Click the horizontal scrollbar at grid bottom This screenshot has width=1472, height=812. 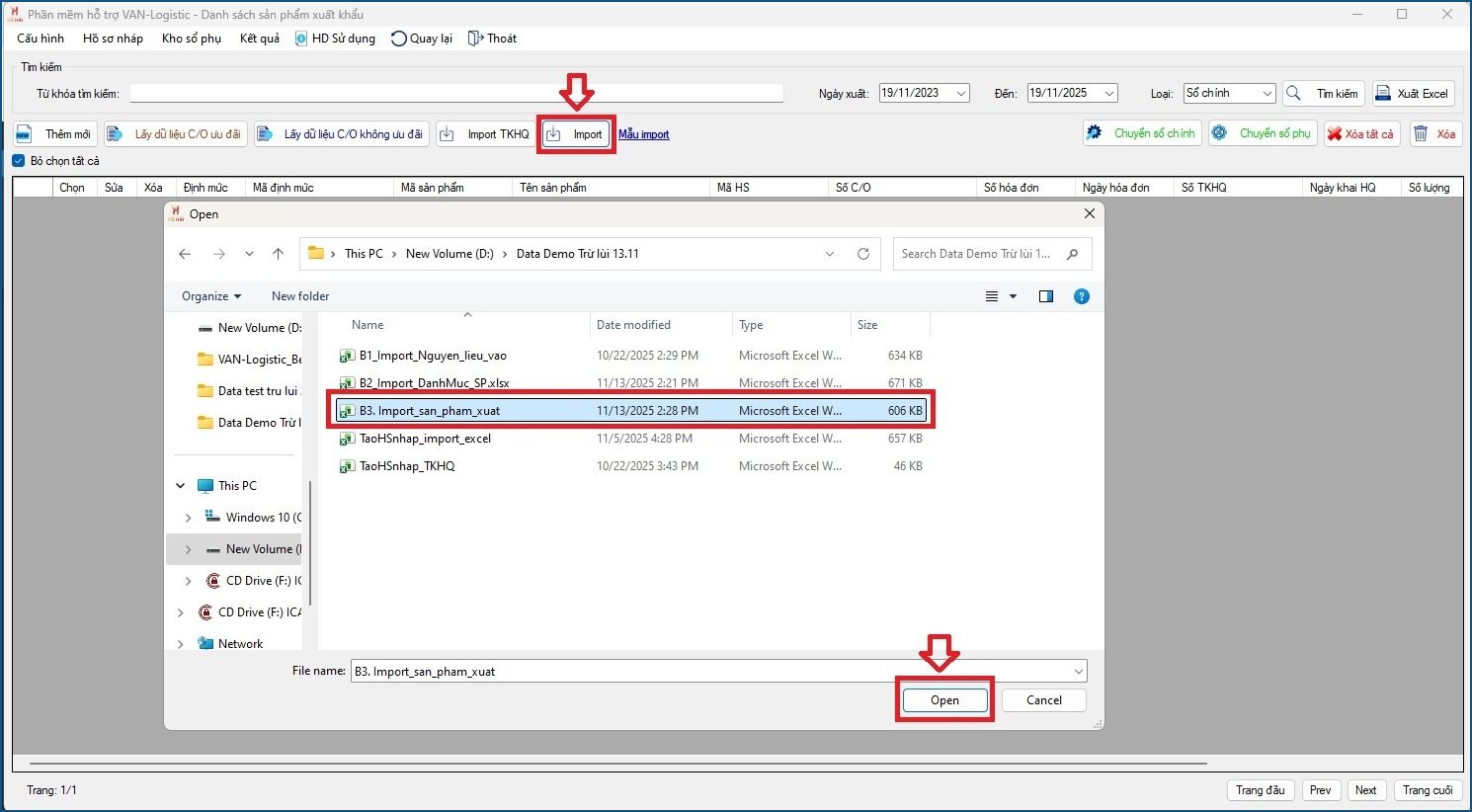(x=617, y=764)
